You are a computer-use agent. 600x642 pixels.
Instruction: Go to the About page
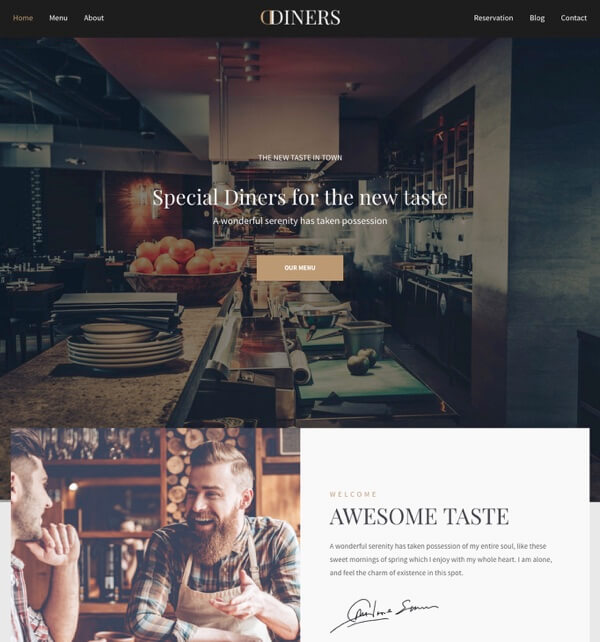94,18
